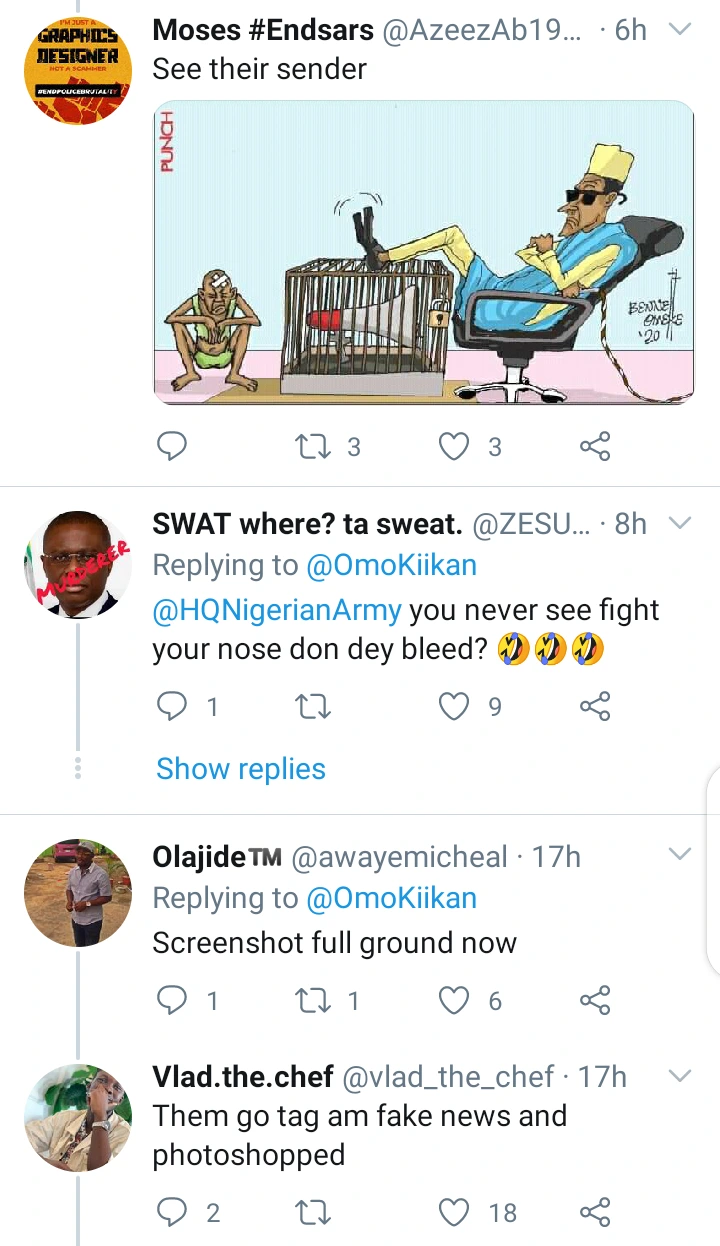Reply to Vlad.the.chef's tweet

point(173,1213)
